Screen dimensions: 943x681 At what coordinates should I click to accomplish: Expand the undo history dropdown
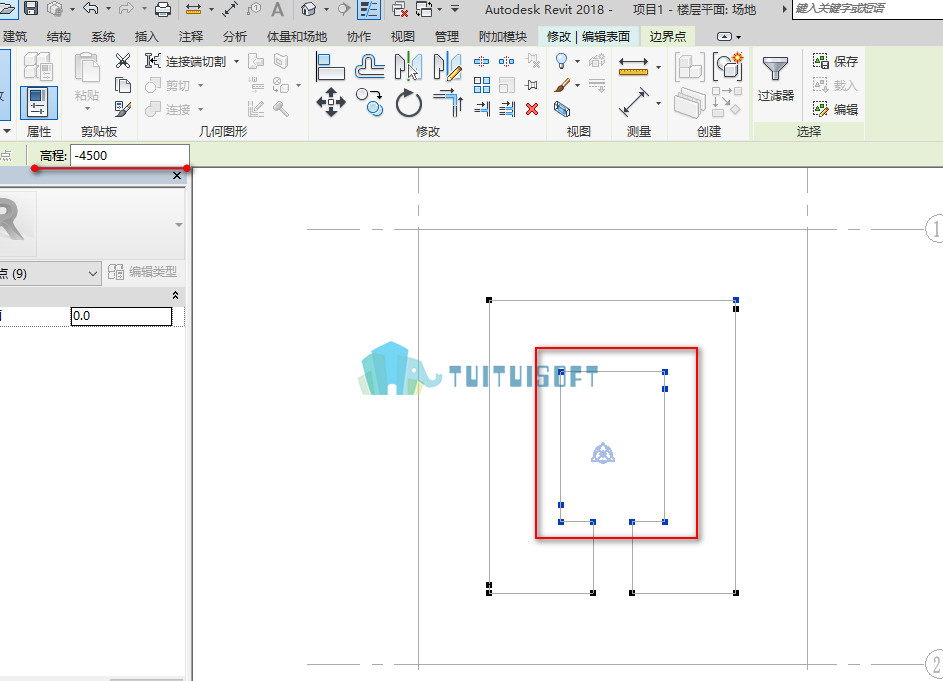(108, 9)
